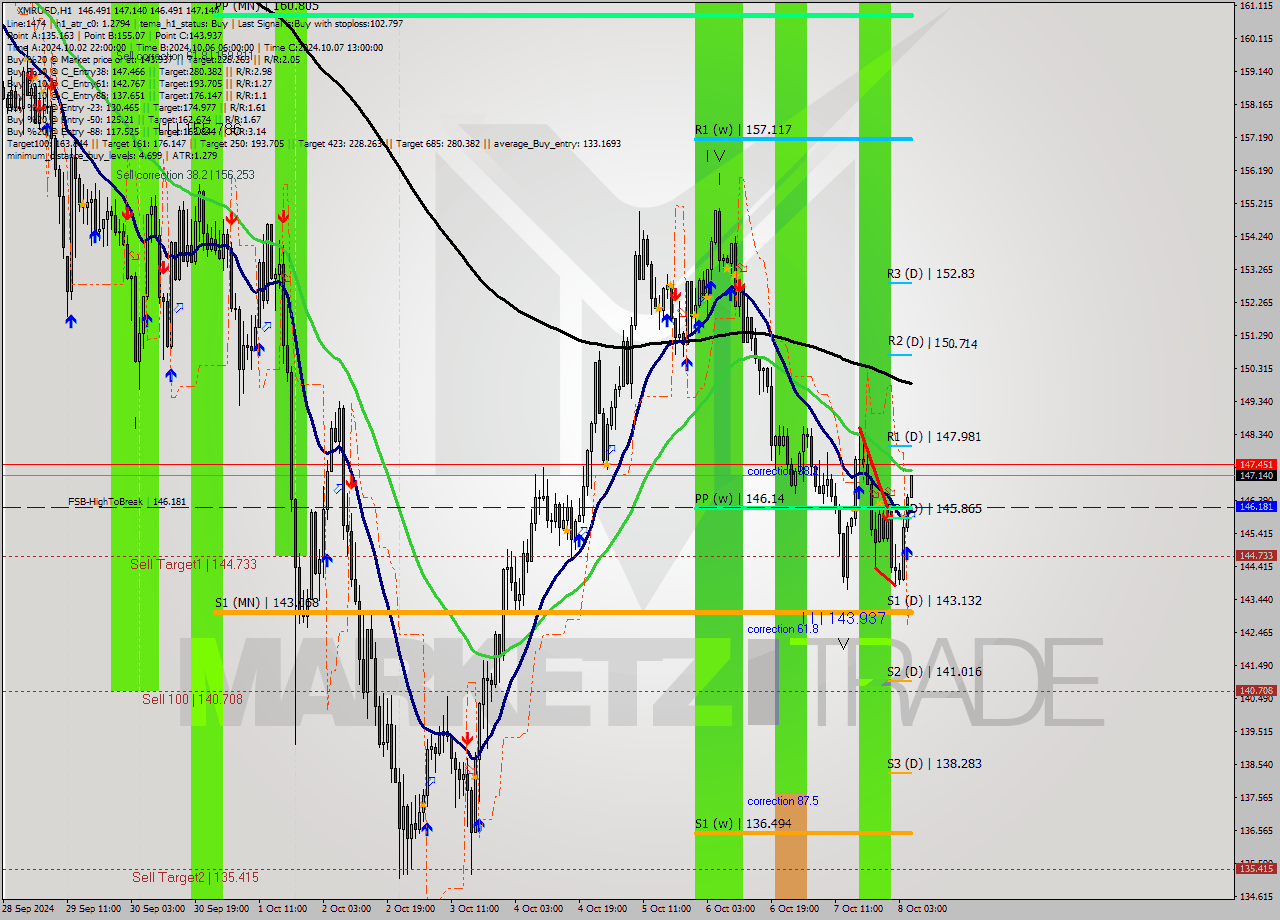Viewport: 1280px width, 920px height.
Task: Click the Point C:143.937 info text
Action: 188,36
